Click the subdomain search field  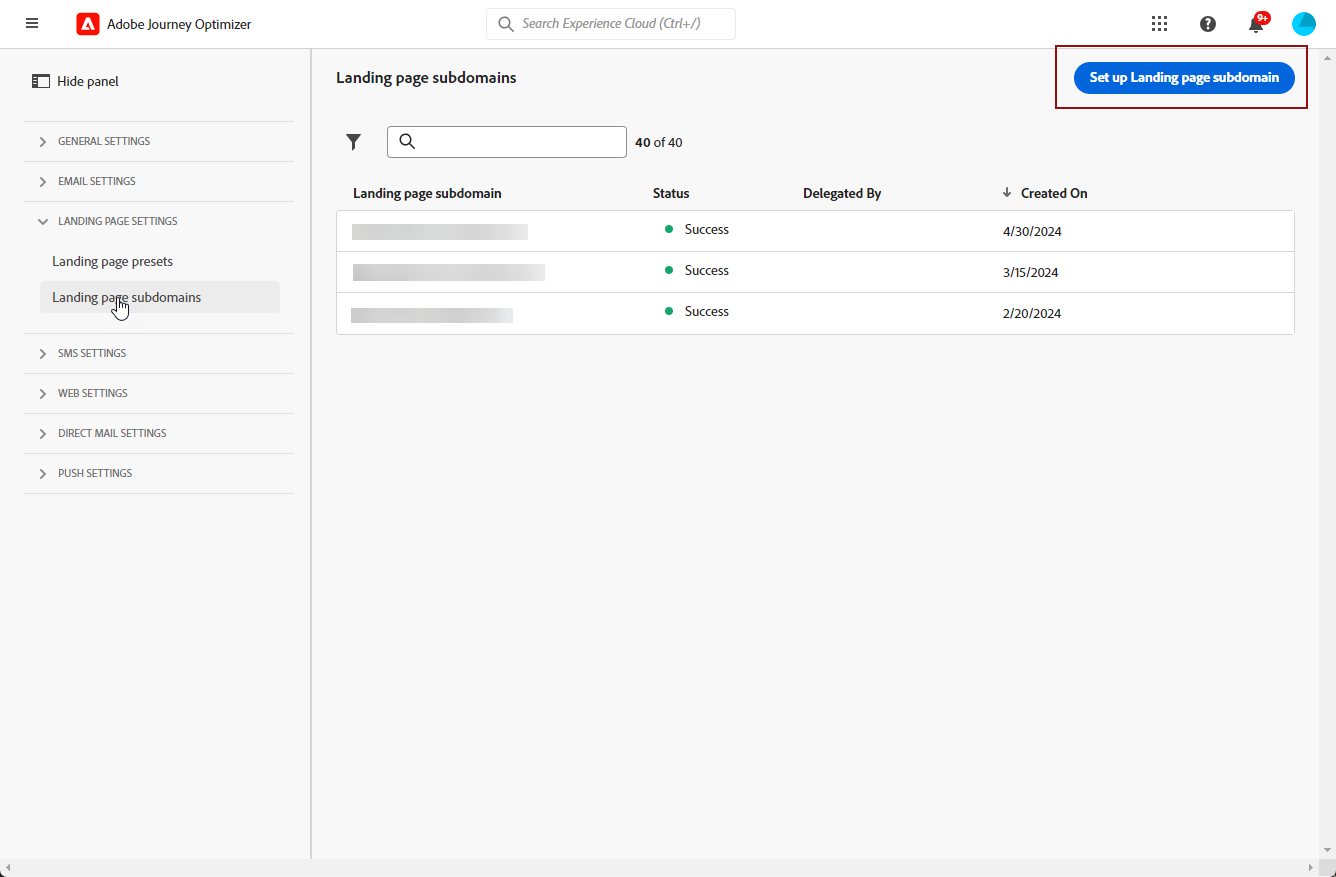pos(517,142)
